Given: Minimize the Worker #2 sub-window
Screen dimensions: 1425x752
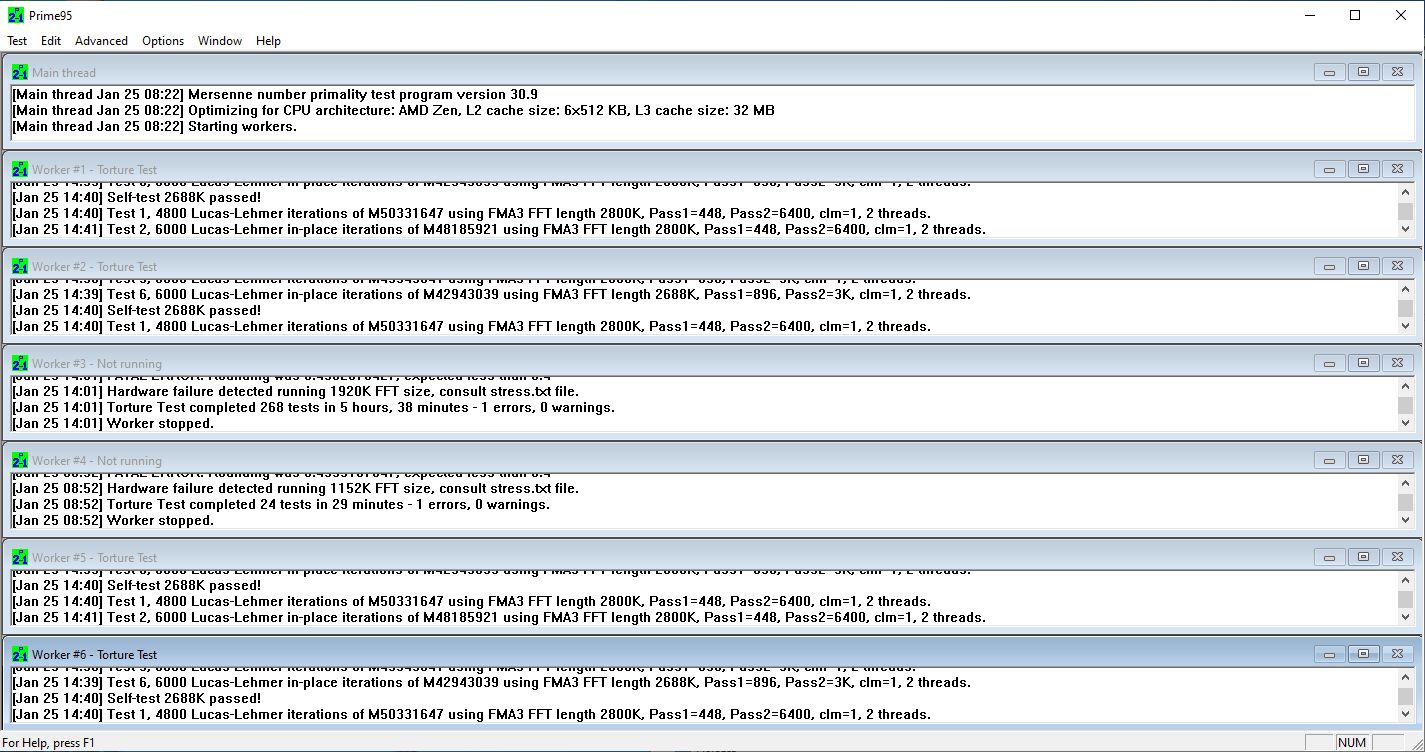Looking at the screenshot, I should point(1329,266).
